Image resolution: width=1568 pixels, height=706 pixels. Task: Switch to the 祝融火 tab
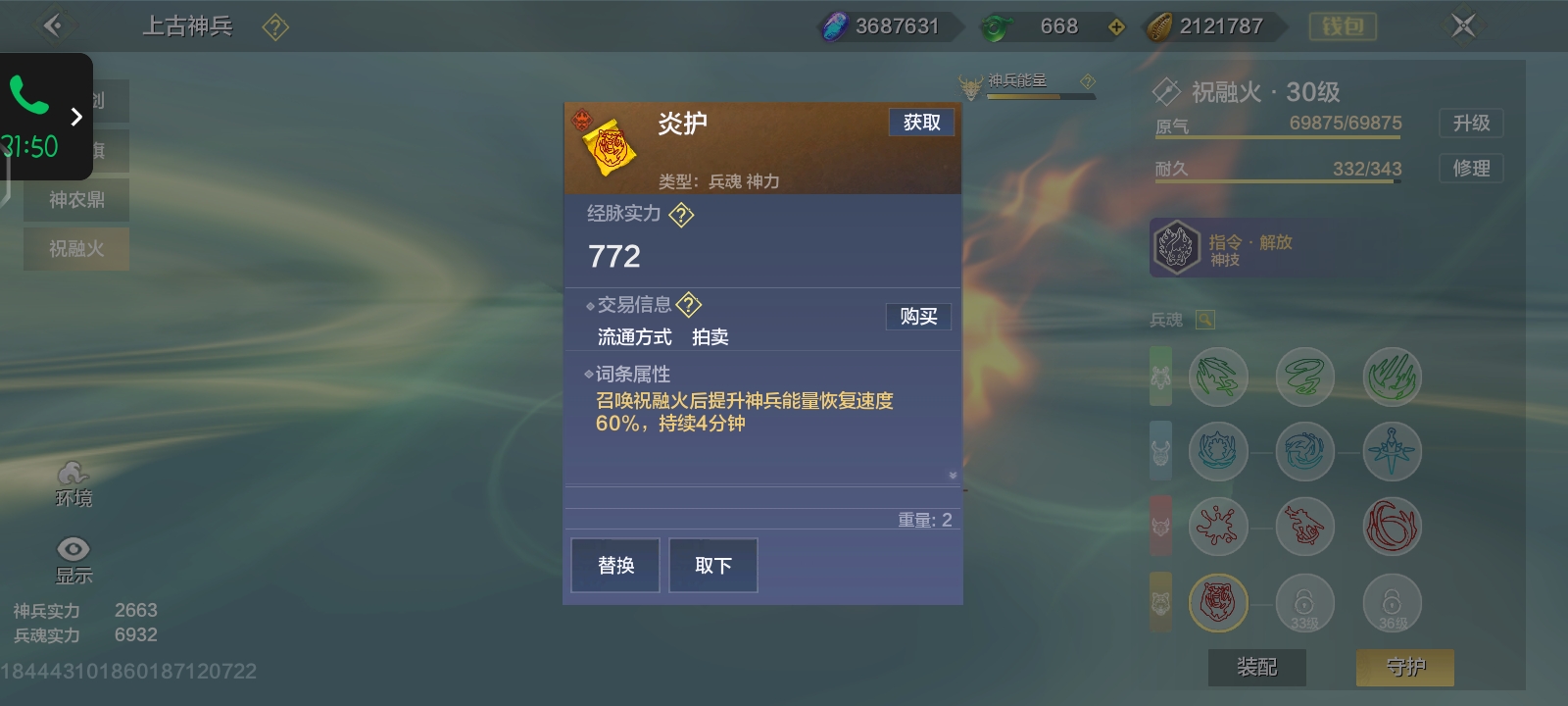[76, 249]
